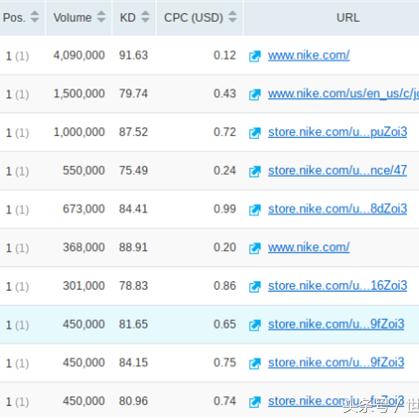Image resolution: width=419 pixels, height=419 pixels.
Task: Select KD value 84.15
Action: [133, 363]
